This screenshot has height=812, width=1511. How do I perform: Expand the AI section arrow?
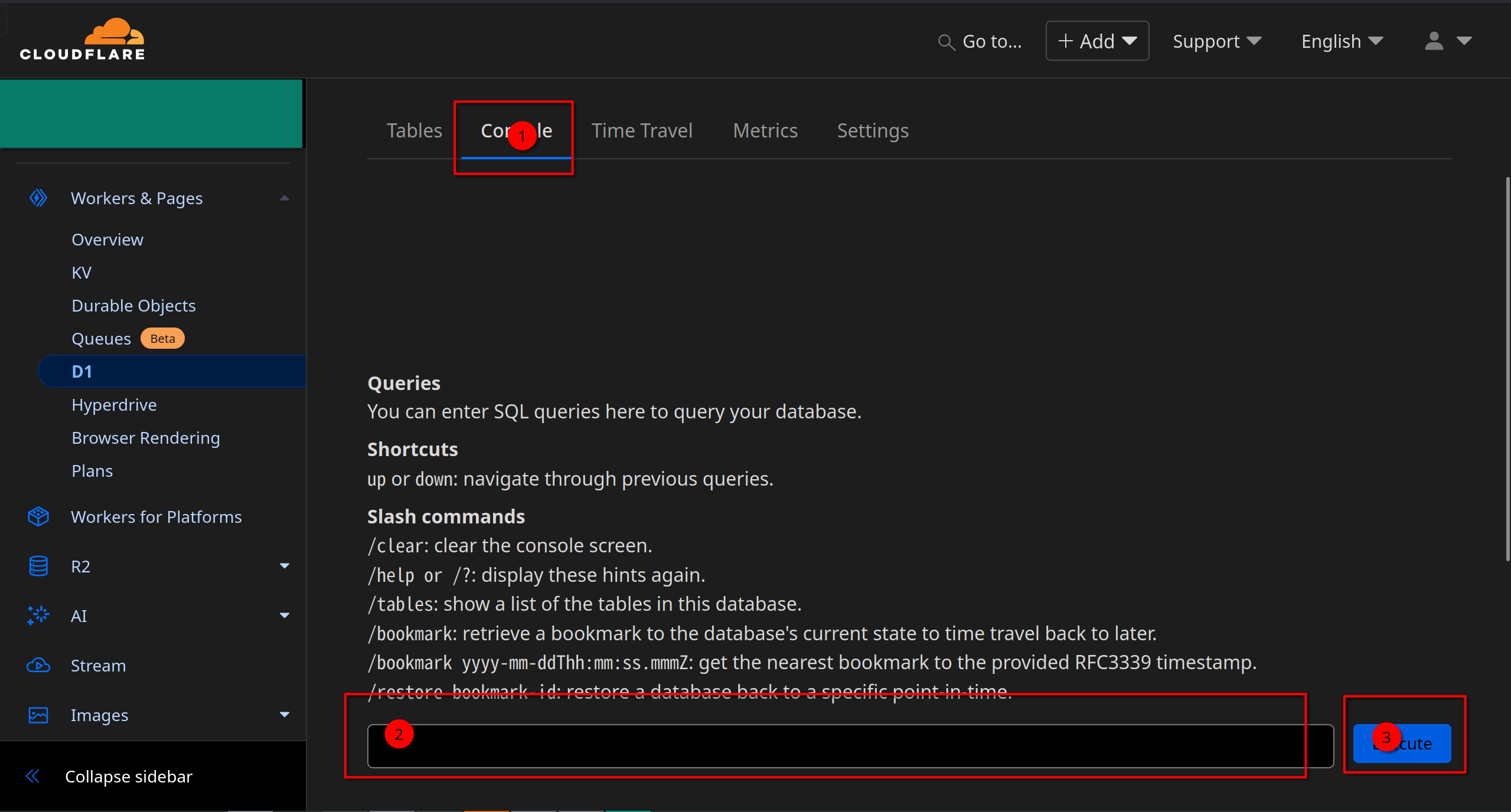point(285,615)
